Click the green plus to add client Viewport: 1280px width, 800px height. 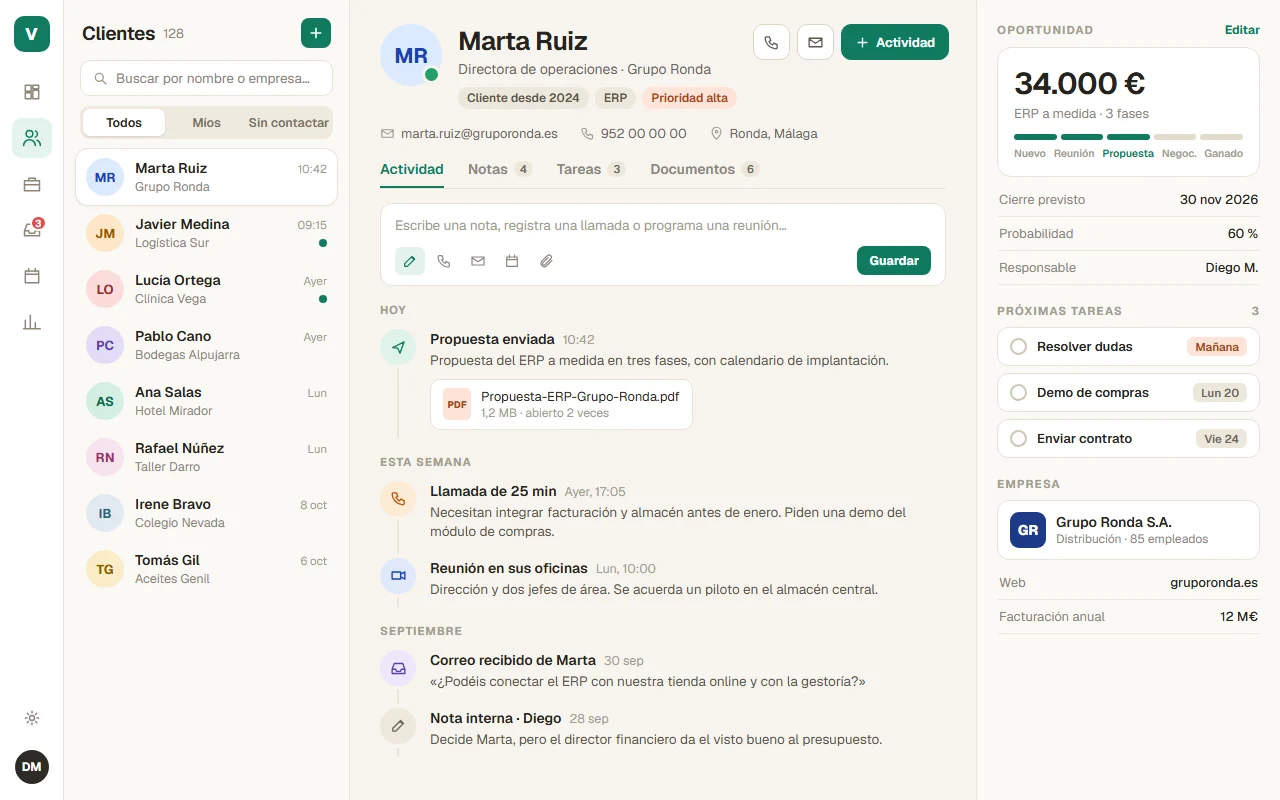pyautogui.click(x=316, y=33)
